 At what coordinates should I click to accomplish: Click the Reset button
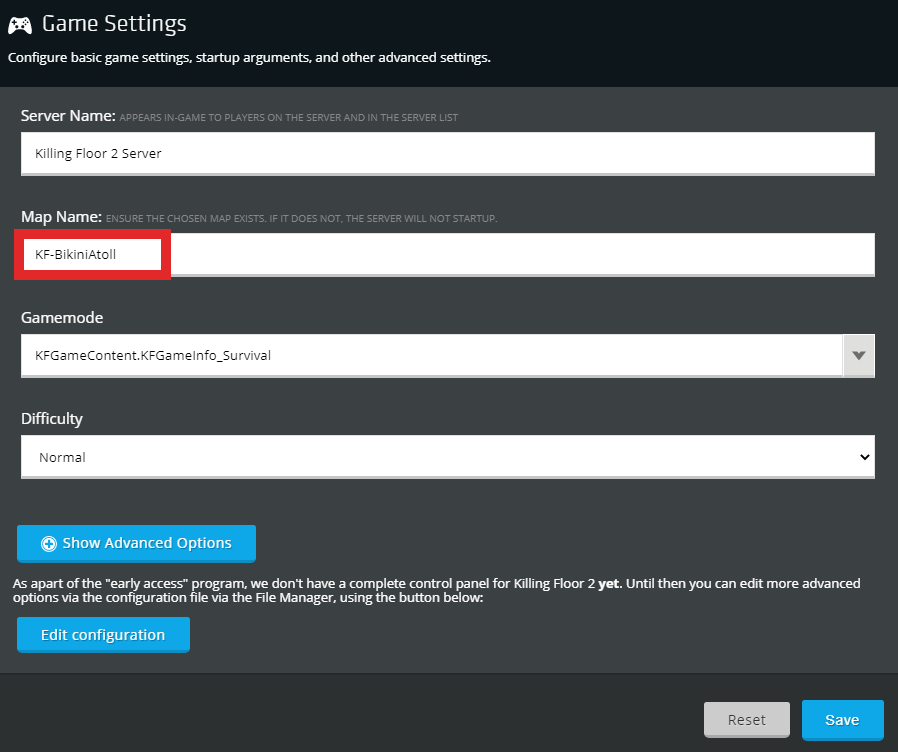tap(747, 719)
